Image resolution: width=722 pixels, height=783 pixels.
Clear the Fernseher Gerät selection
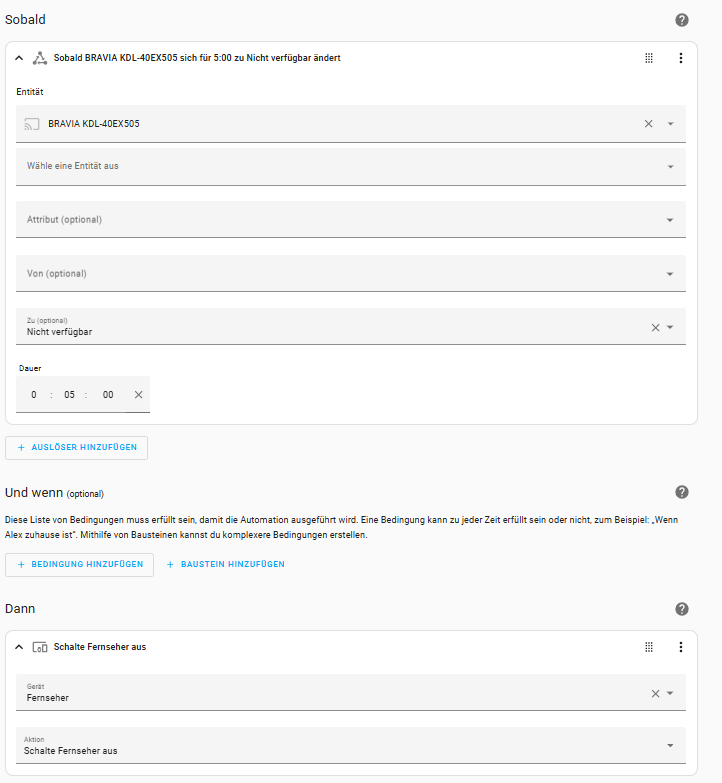pyautogui.click(x=655, y=694)
